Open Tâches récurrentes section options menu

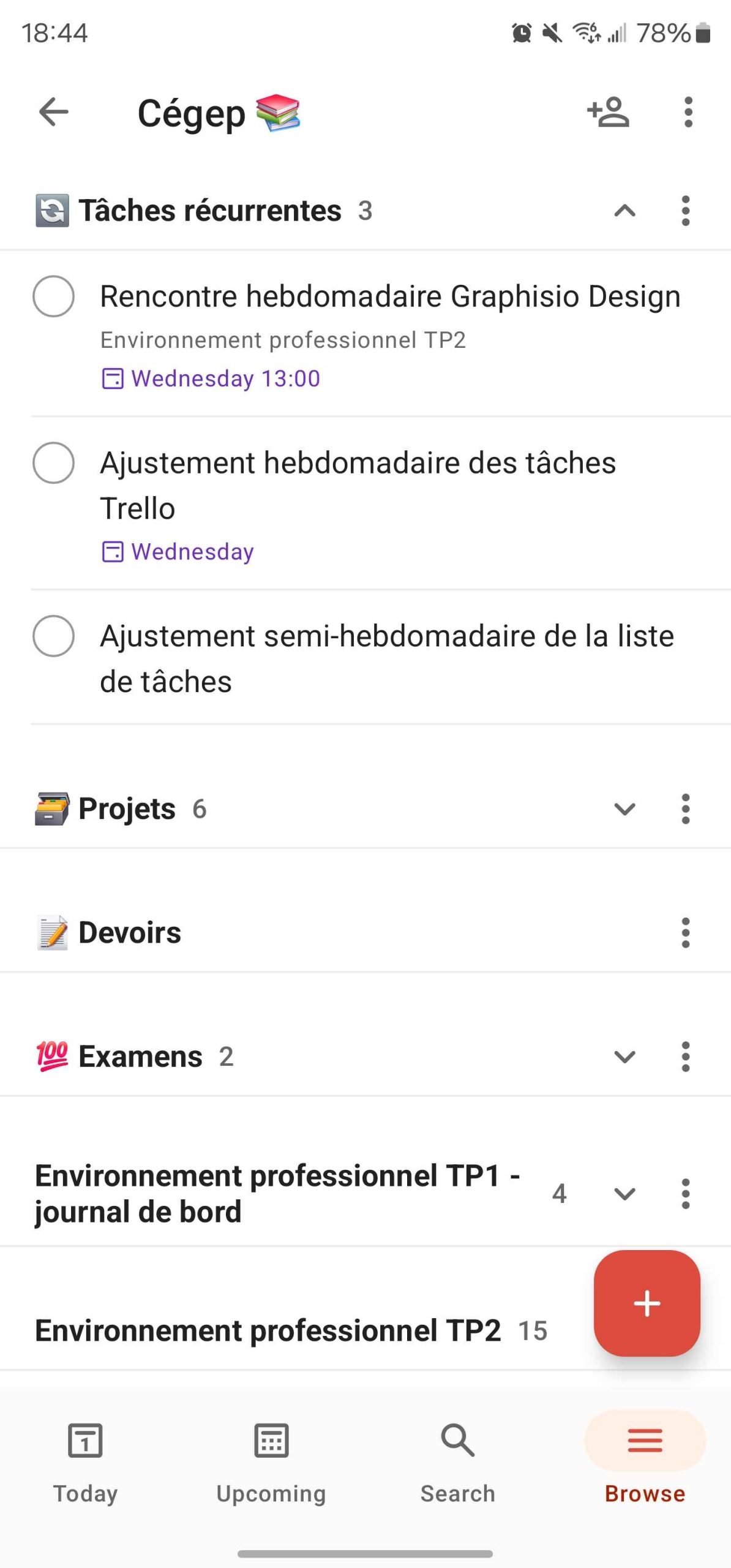tap(685, 211)
